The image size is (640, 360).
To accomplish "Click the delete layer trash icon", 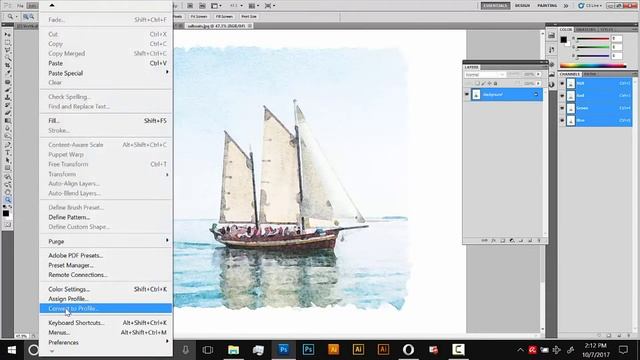I will tap(539, 241).
